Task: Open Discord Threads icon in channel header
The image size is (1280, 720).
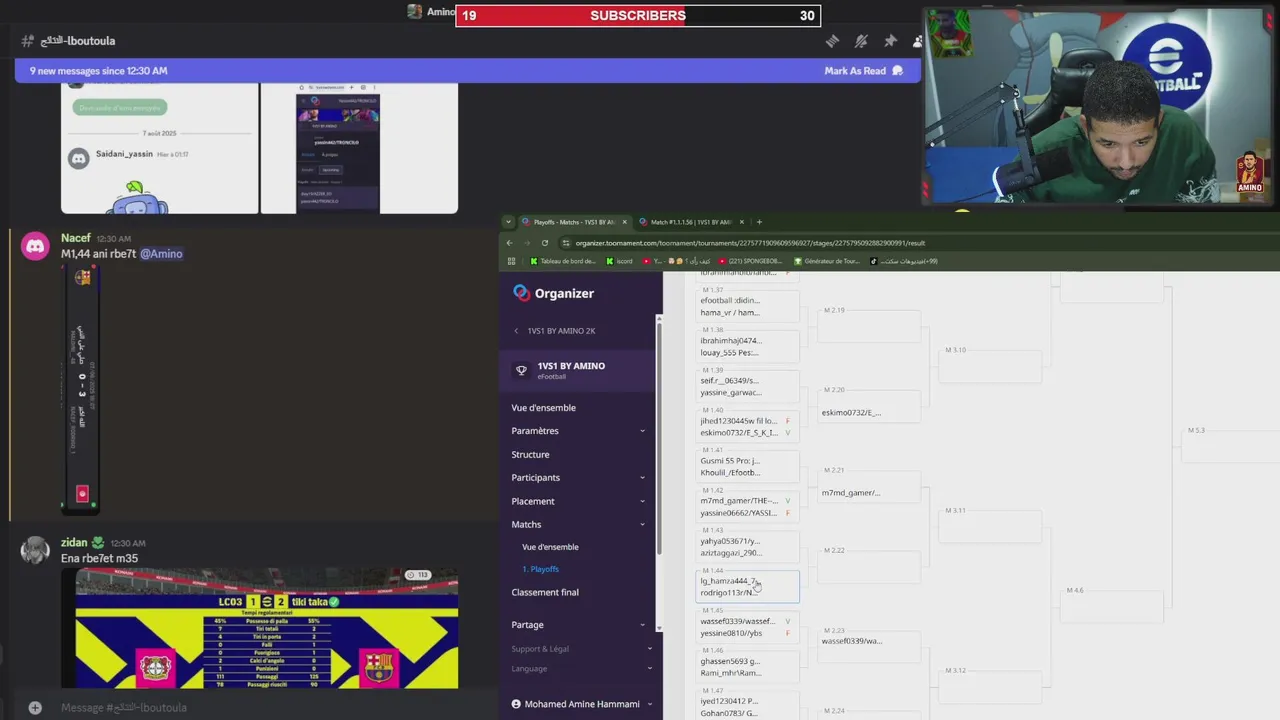Action: click(832, 41)
